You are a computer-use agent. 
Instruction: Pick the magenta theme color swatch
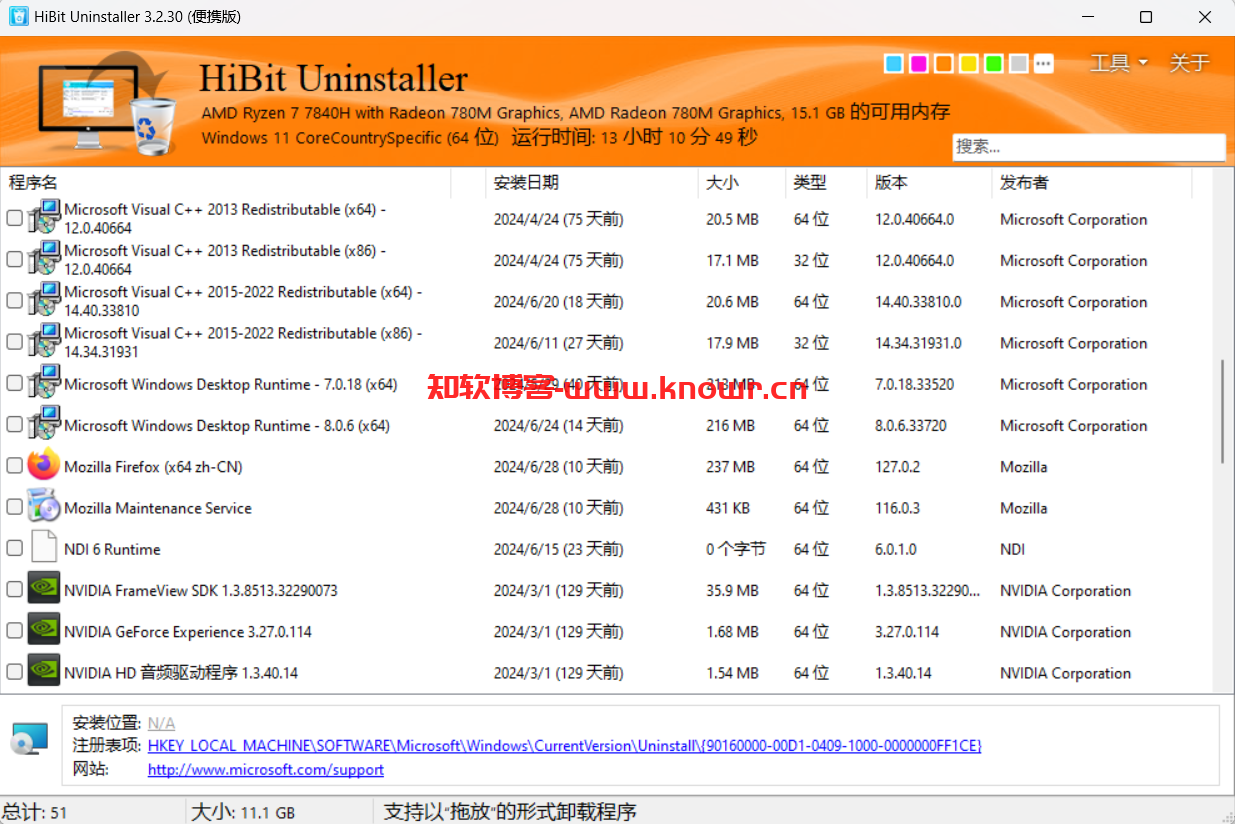coord(919,64)
